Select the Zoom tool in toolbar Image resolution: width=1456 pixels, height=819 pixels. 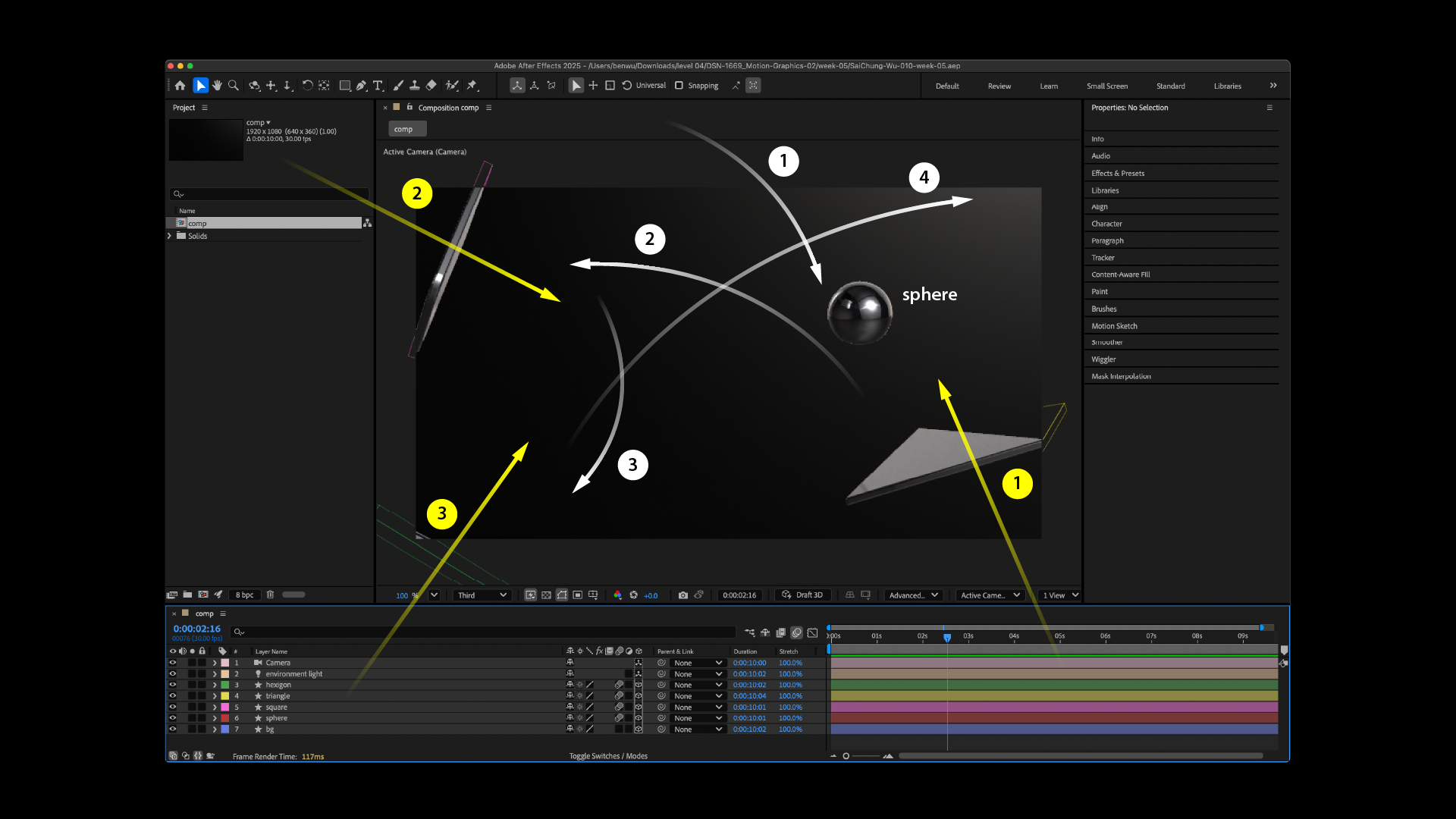[x=234, y=86]
